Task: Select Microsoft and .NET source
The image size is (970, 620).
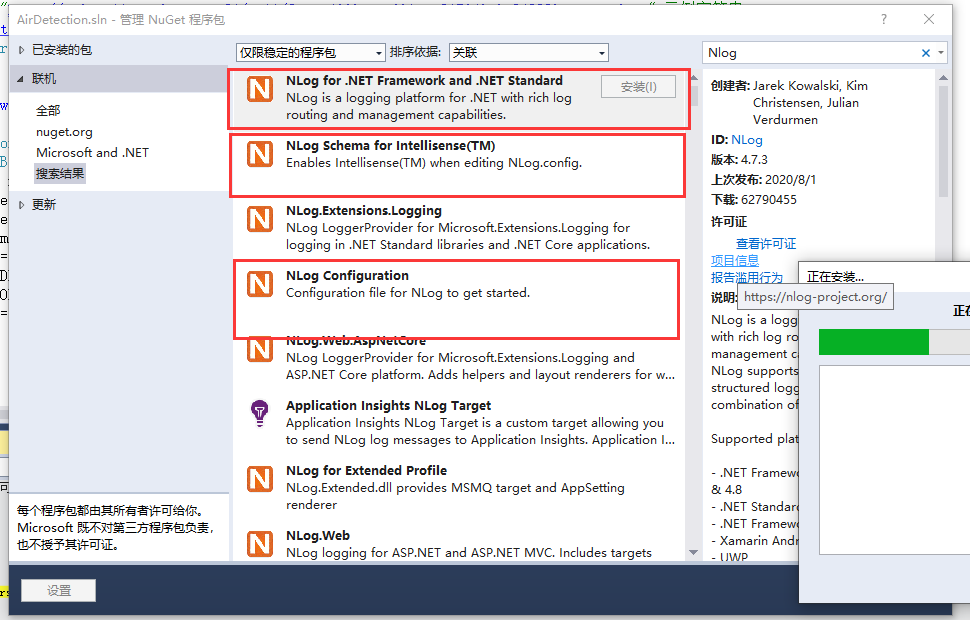Action: 92,152
